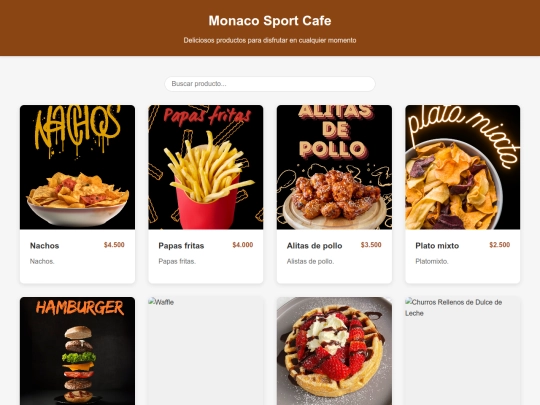Click the Papas fritas product title

pos(181,246)
